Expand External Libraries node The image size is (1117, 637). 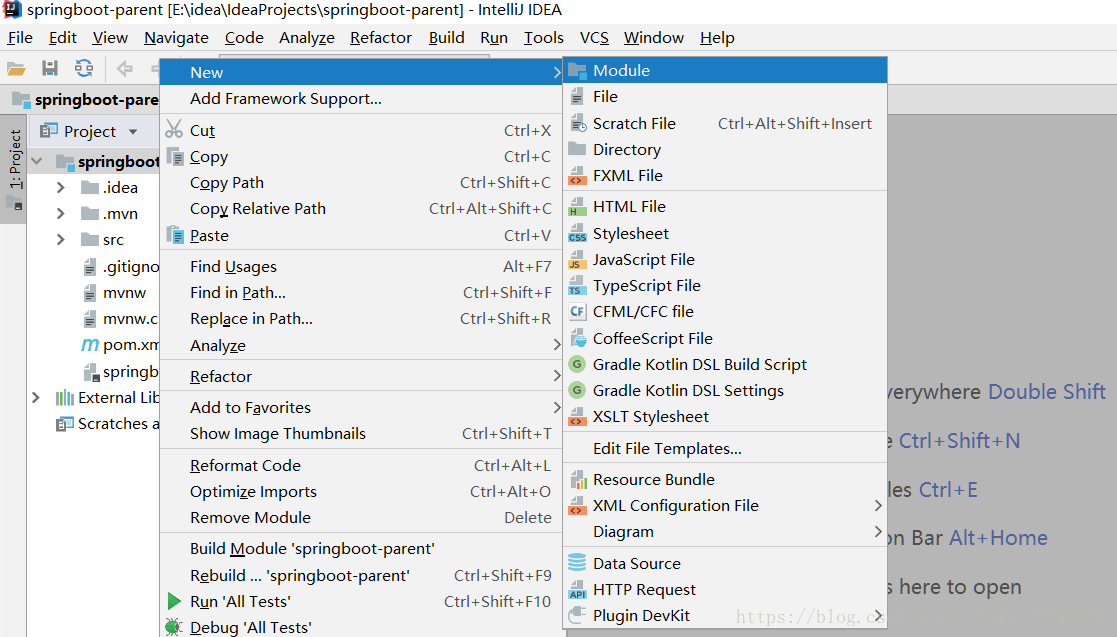pyautogui.click(x=36, y=398)
